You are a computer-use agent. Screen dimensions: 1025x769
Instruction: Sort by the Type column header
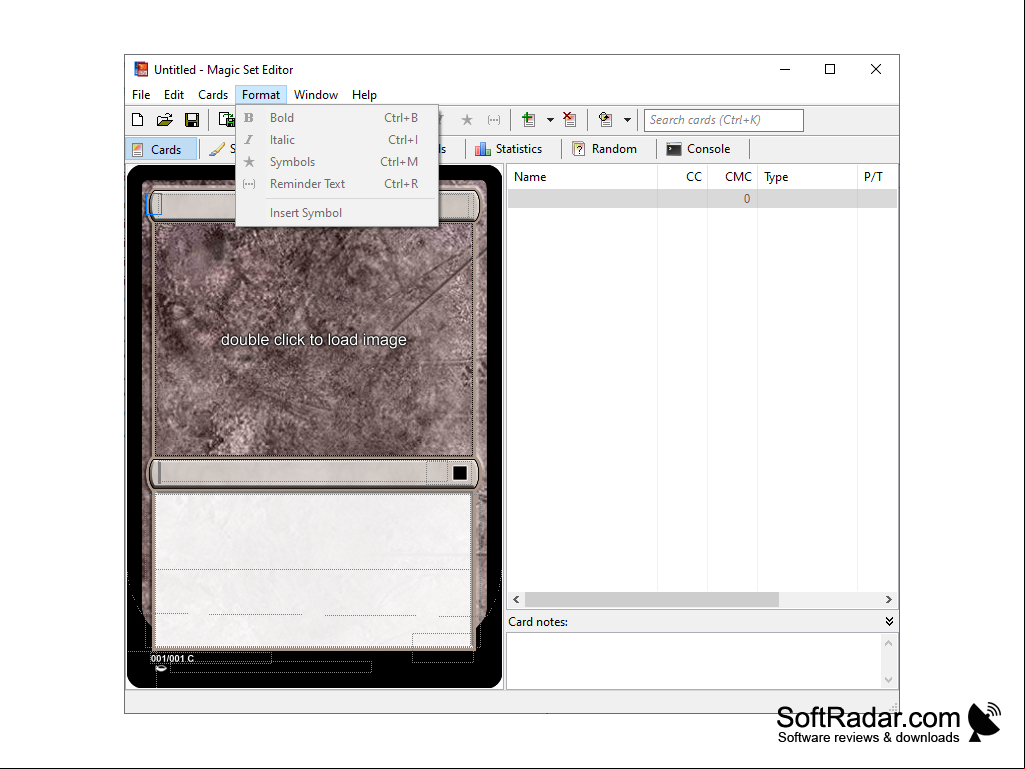(x=807, y=177)
